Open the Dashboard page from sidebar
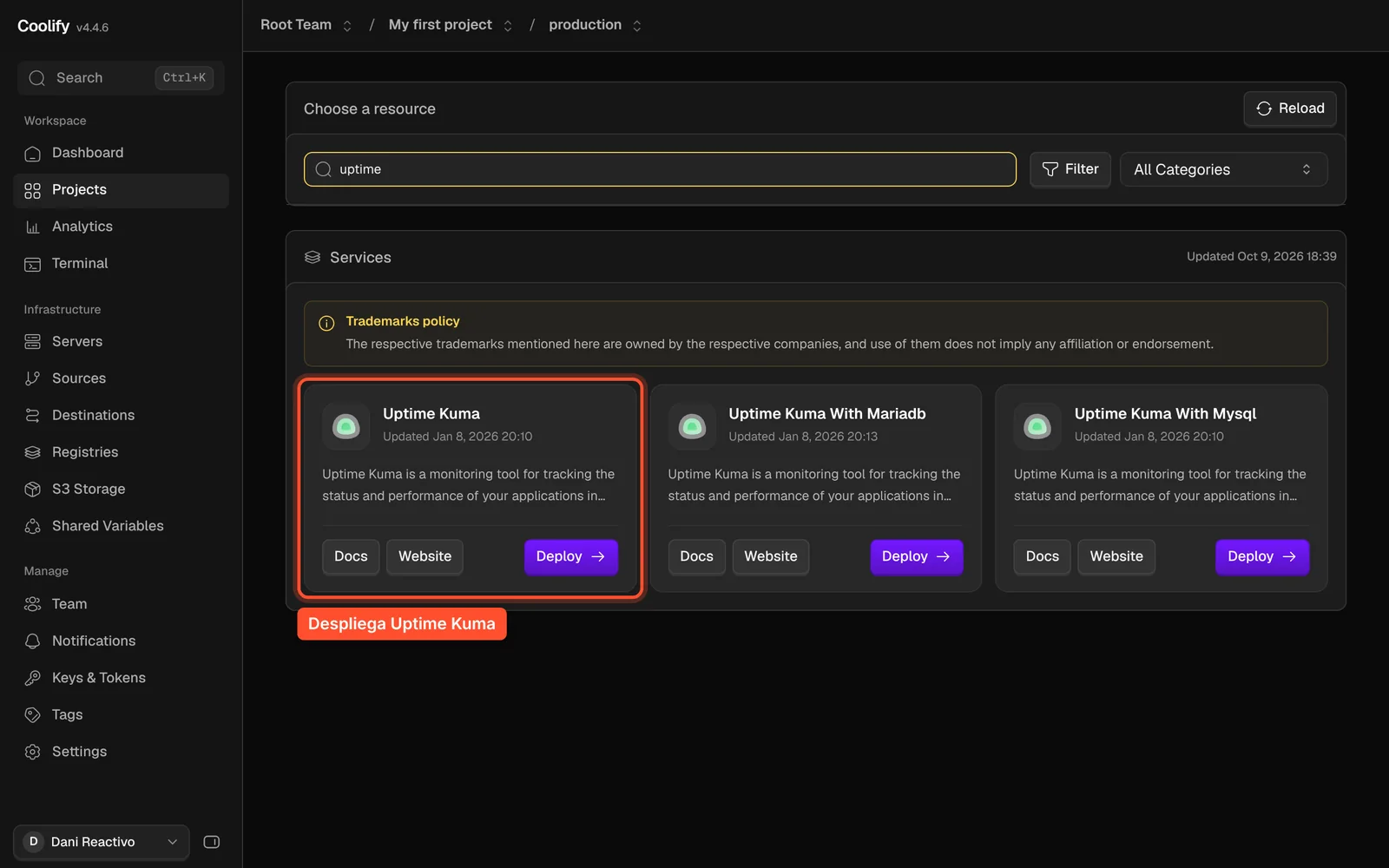This screenshot has height=868, width=1389. click(x=121, y=153)
